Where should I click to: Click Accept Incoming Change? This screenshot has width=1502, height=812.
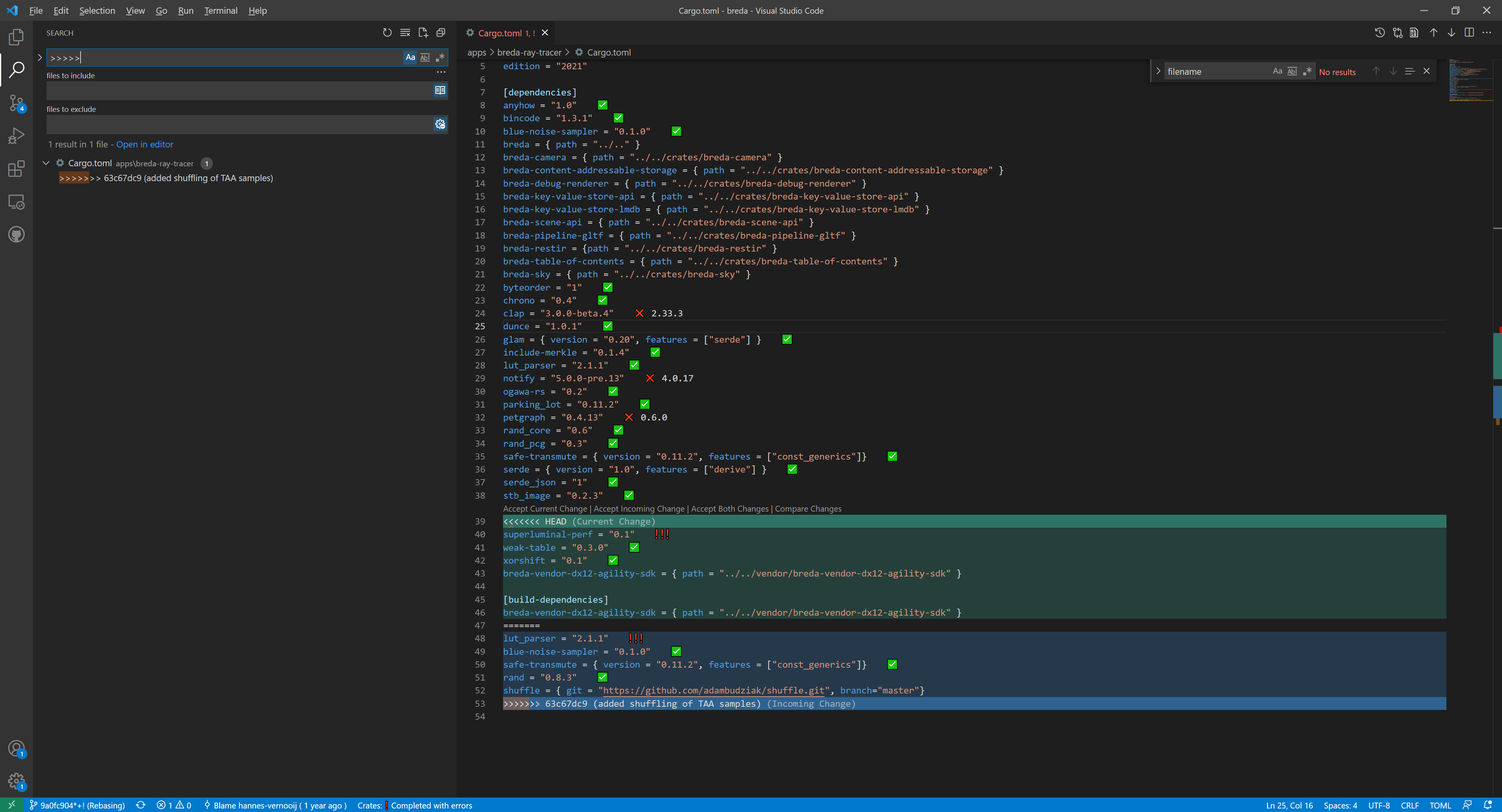pos(638,509)
